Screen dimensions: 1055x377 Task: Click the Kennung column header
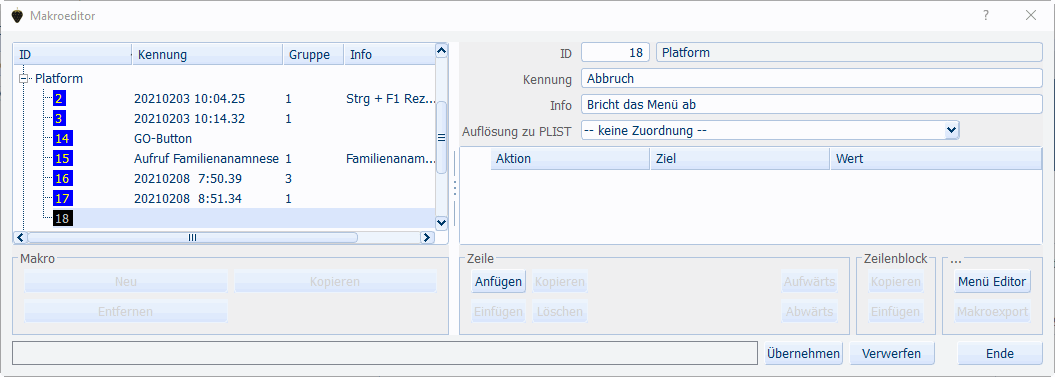(207, 55)
